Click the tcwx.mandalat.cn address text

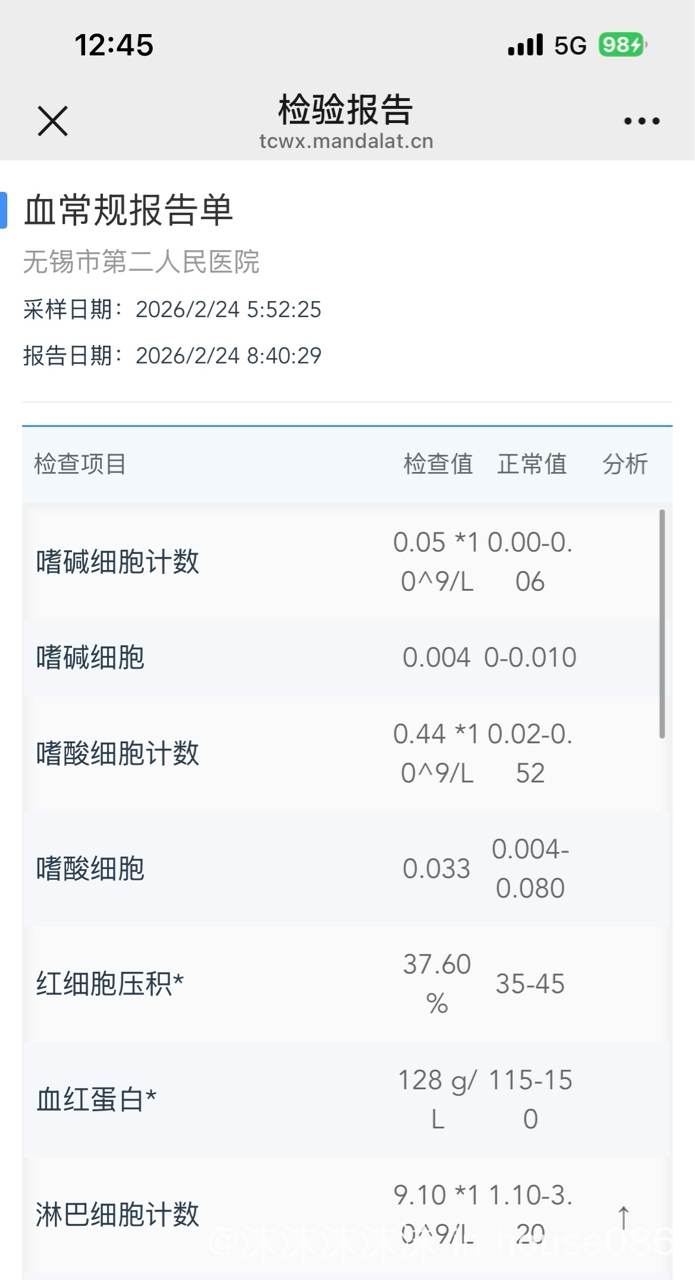(346, 141)
